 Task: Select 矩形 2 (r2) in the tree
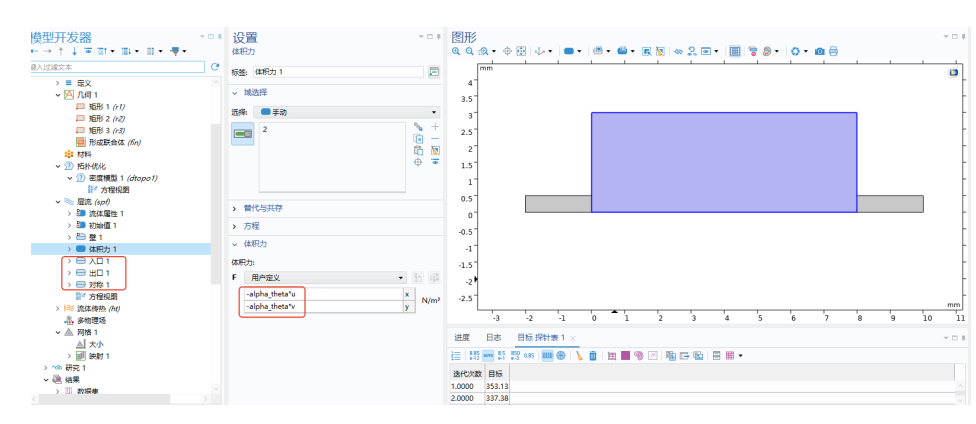(x=107, y=118)
